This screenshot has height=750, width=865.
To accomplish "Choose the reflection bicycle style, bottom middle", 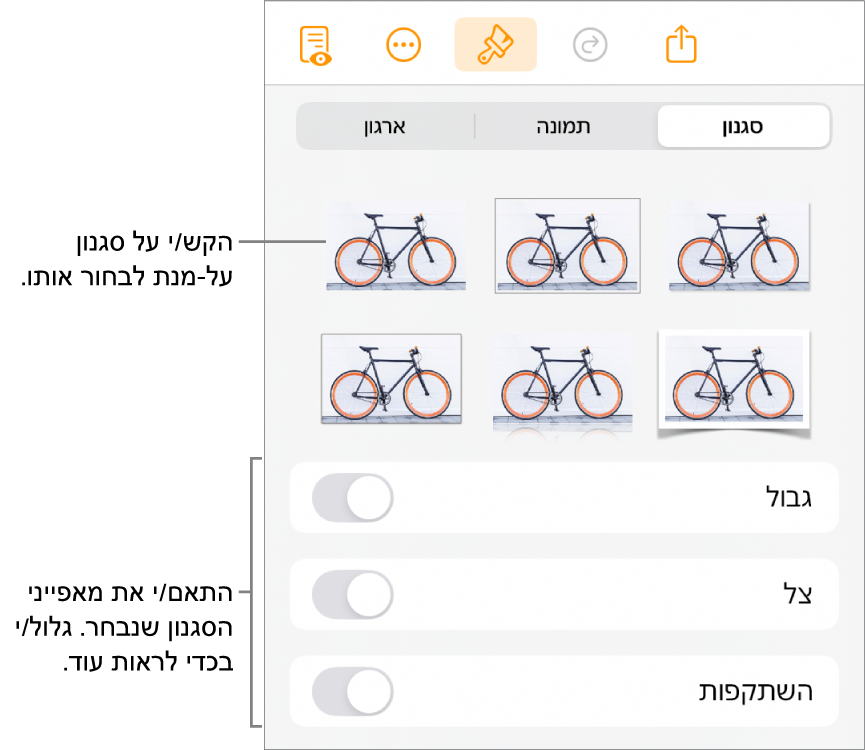I will [x=564, y=385].
